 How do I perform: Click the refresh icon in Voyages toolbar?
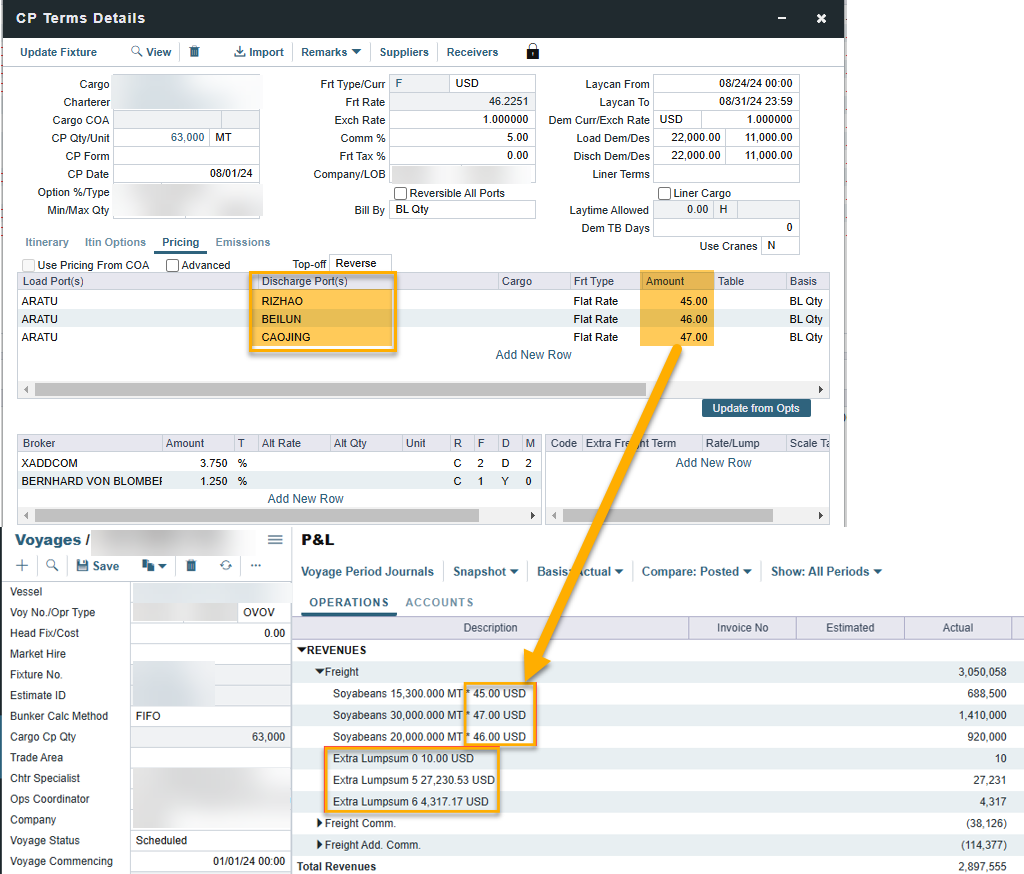click(x=226, y=565)
